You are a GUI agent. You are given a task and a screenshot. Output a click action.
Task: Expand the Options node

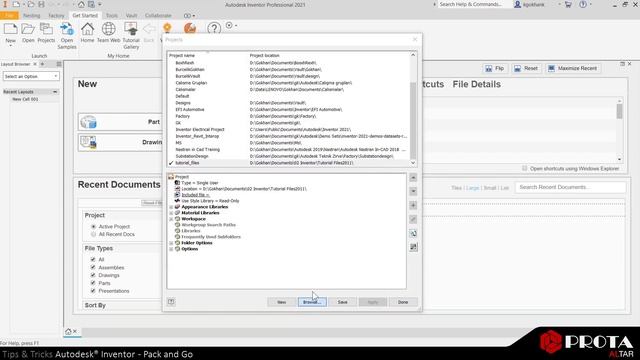tap(171, 249)
